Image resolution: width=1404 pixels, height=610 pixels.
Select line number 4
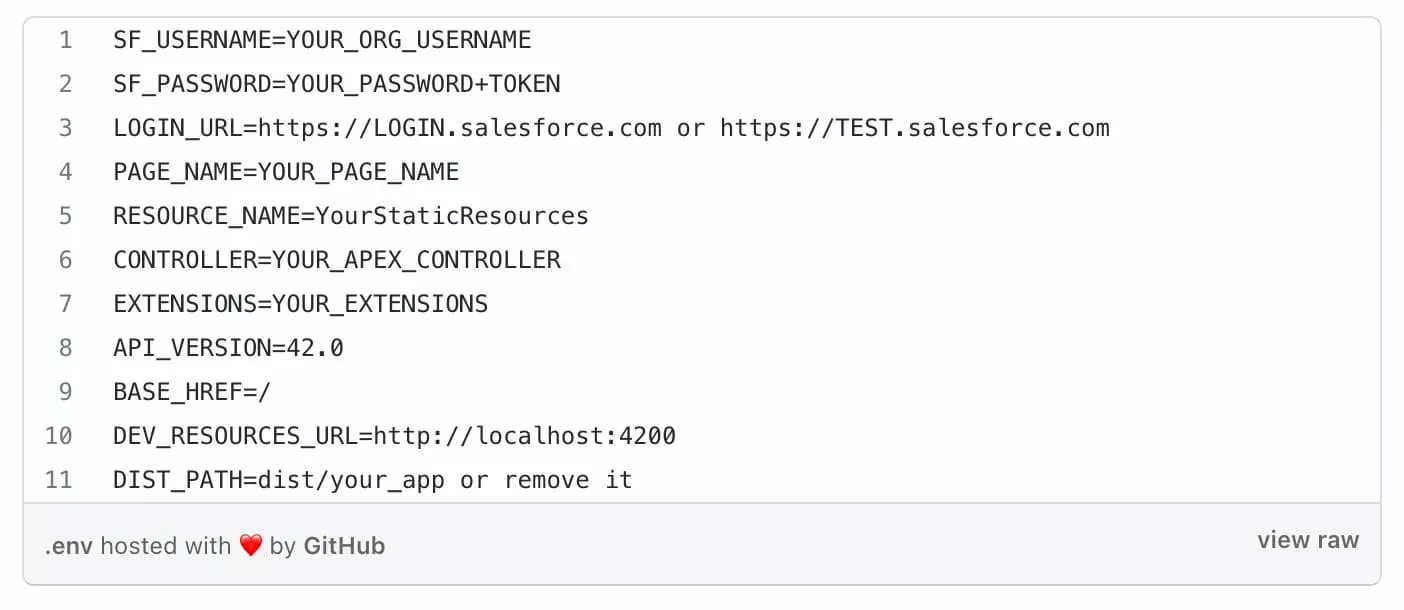(65, 172)
